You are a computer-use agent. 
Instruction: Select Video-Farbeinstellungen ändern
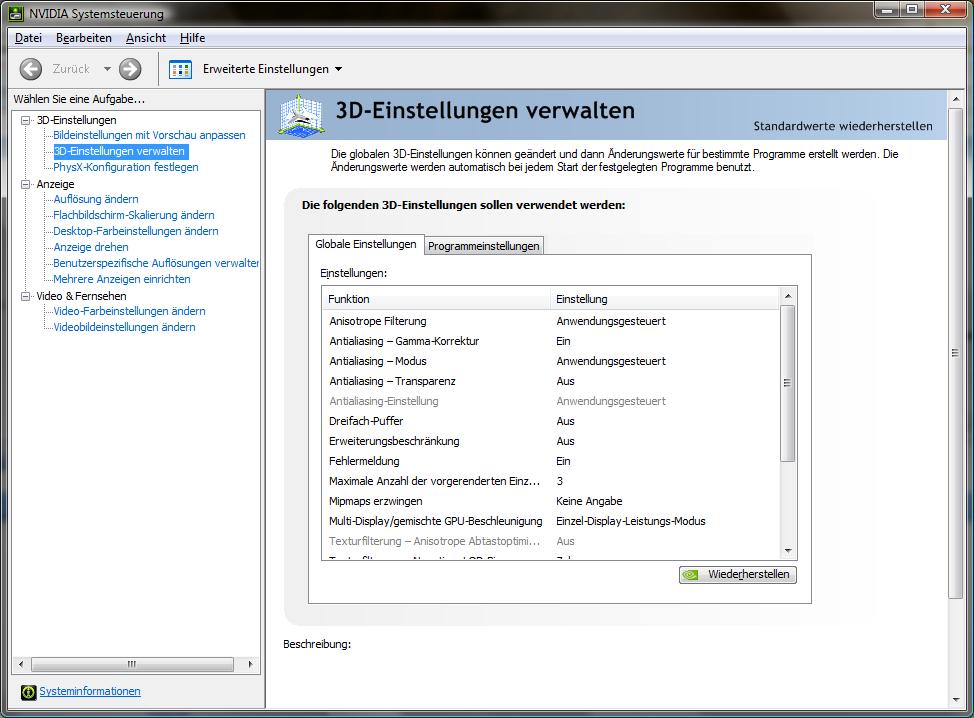coord(129,311)
